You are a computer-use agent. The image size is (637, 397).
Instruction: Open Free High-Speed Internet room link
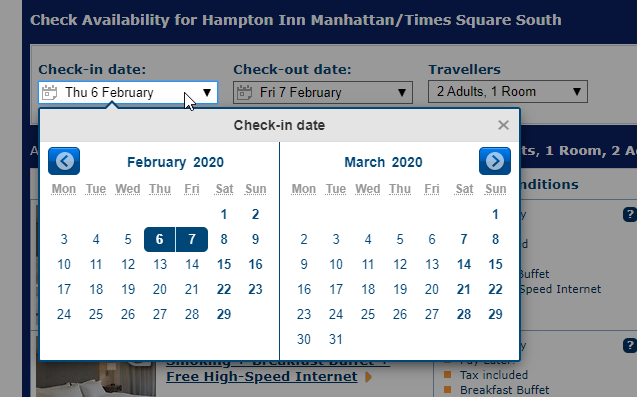(x=262, y=376)
